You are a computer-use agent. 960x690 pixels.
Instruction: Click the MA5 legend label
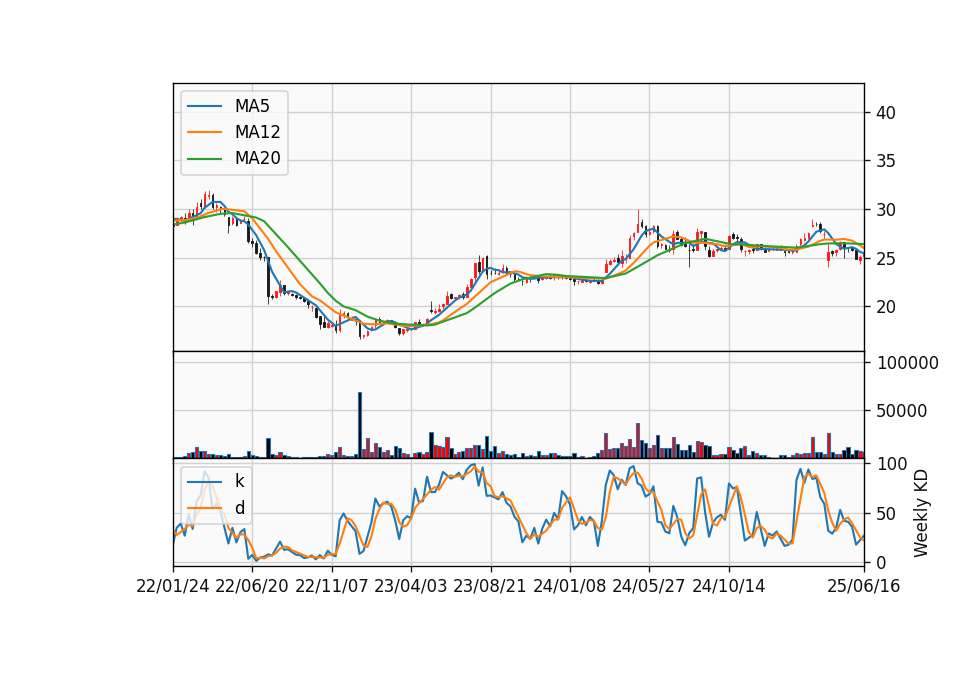click(x=252, y=106)
